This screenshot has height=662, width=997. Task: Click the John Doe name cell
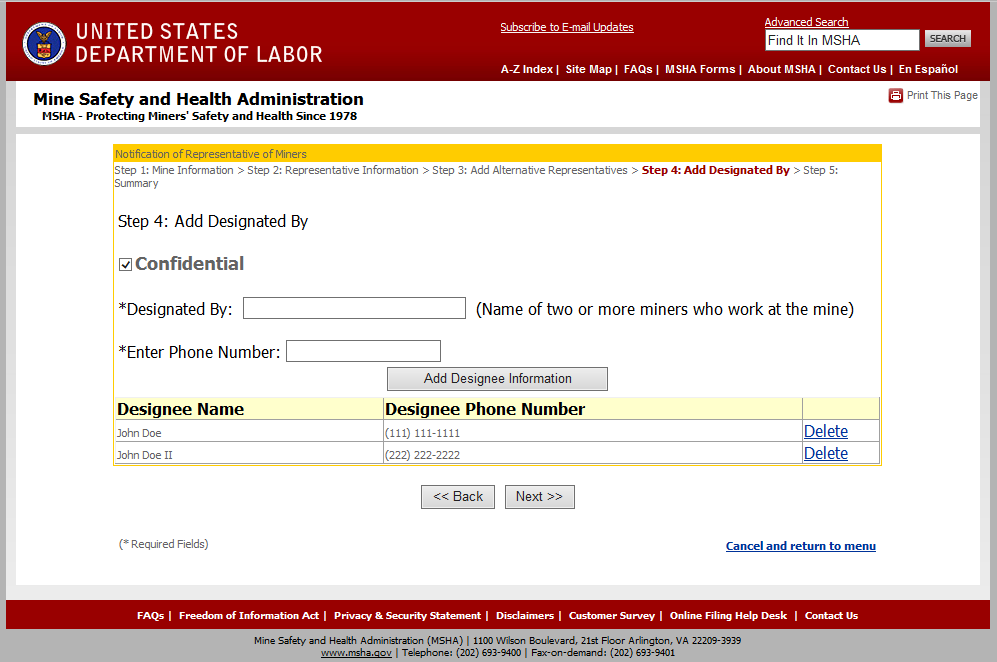249,432
